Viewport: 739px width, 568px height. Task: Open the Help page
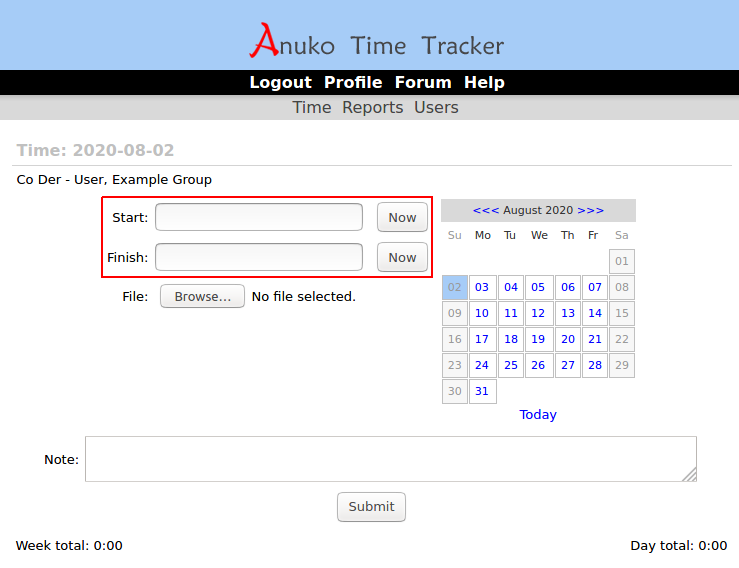coord(484,82)
